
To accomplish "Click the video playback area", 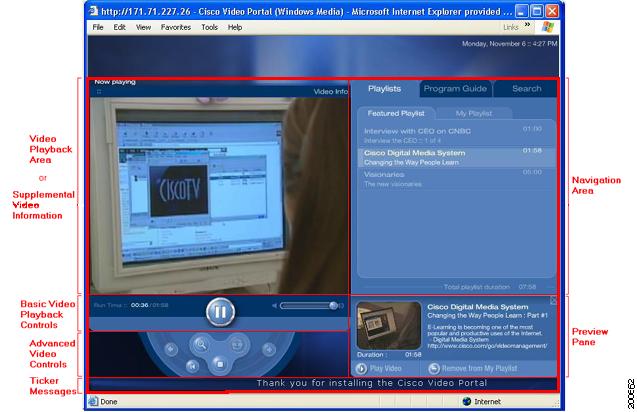I will point(219,195).
